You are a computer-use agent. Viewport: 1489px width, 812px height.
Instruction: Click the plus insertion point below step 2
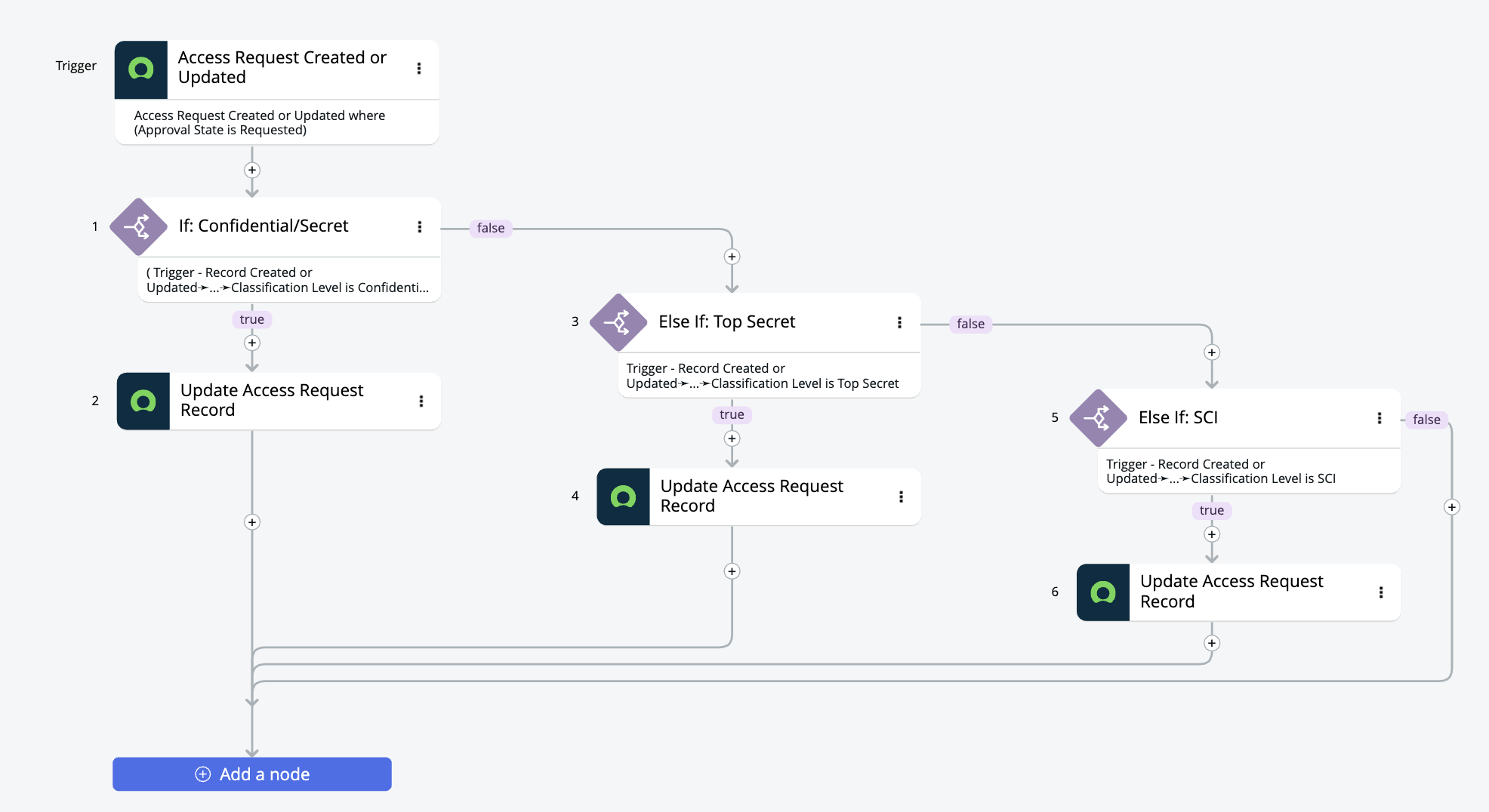(x=251, y=522)
